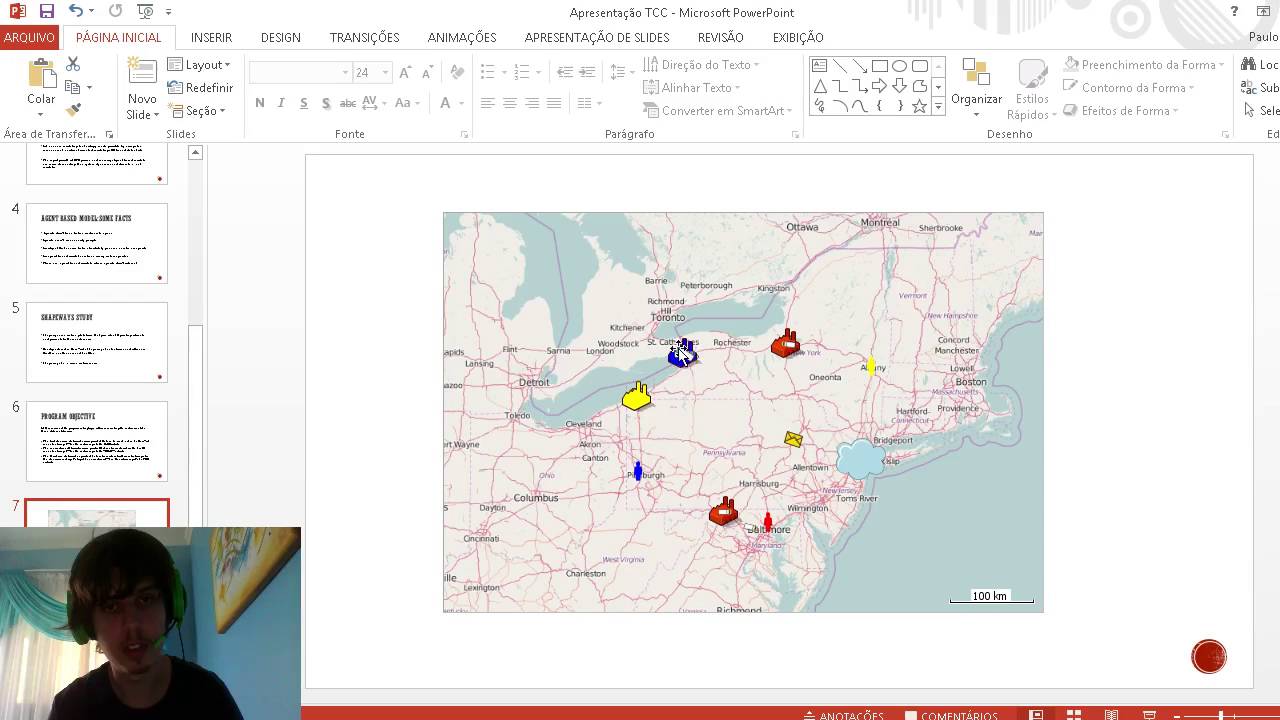Toggle italic text formatting
Image resolution: width=1280 pixels, height=720 pixels.
(x=281, y=103)
